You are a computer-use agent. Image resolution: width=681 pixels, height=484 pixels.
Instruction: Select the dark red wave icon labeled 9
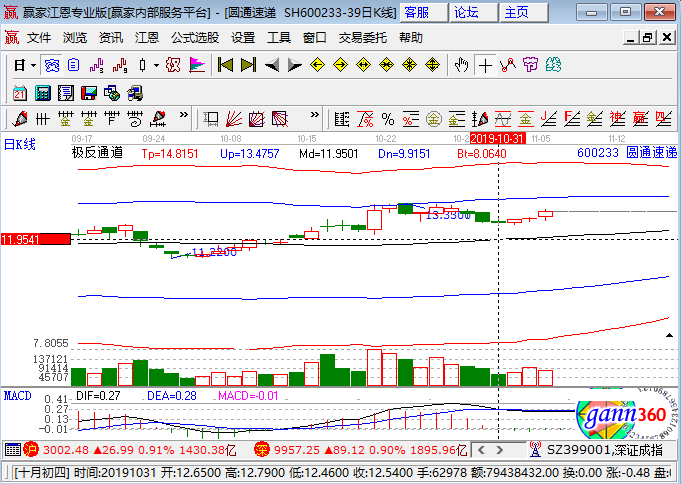120,66
